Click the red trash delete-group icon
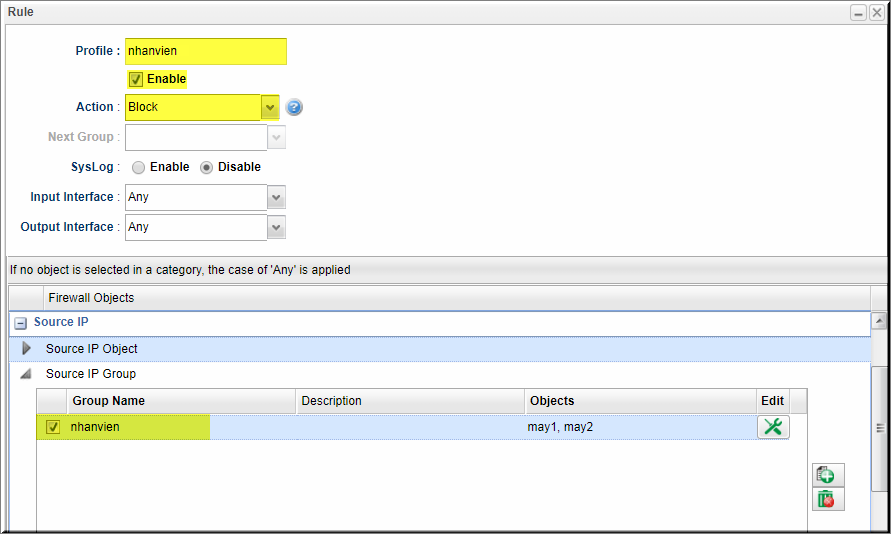 pos(827,499)
